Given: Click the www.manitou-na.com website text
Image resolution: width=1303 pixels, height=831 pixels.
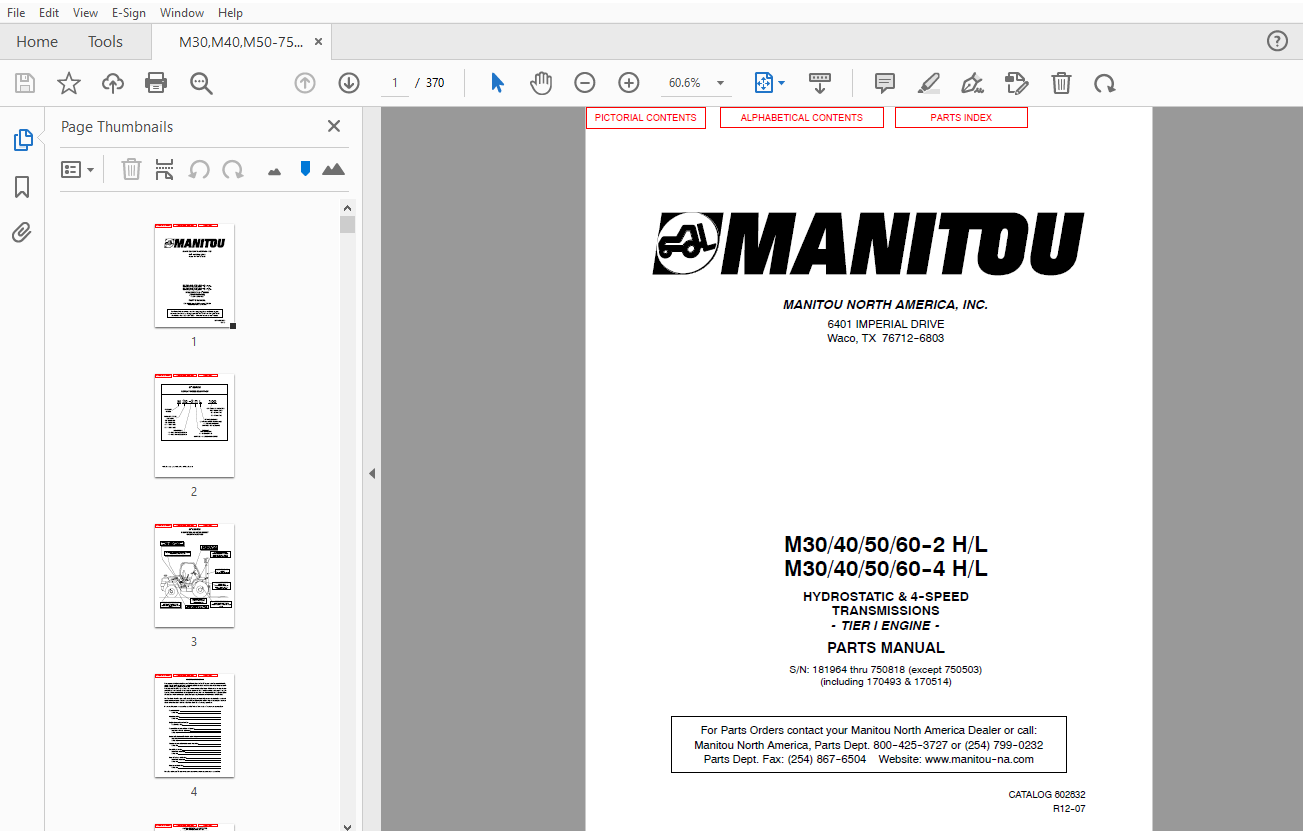Looking at the screenshot, I should (x=978, y=759).
